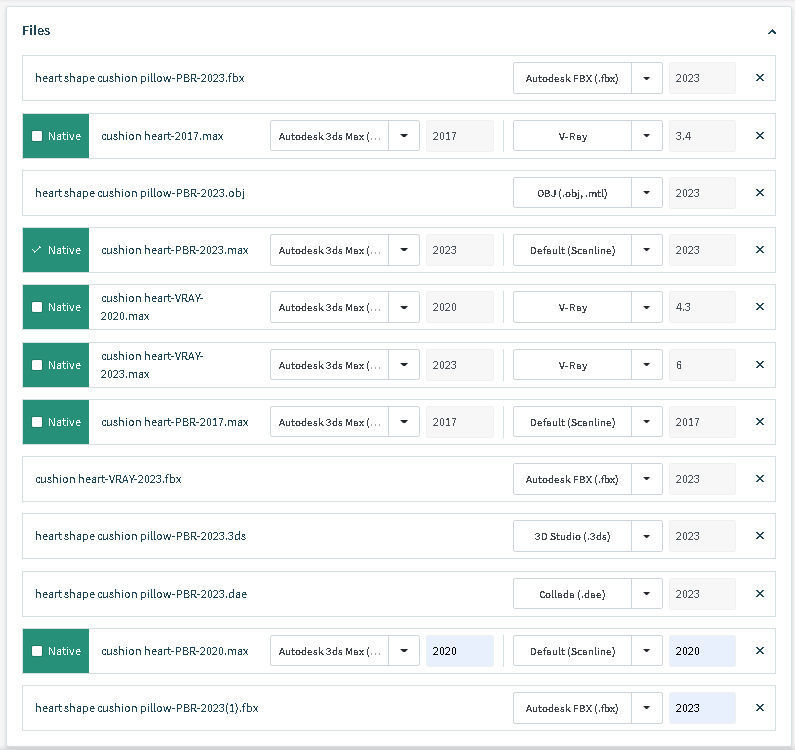The height and width of the screenshot is (750, 795).
Task: Open Collada (.dae) format dropdown
Action: 646,594
